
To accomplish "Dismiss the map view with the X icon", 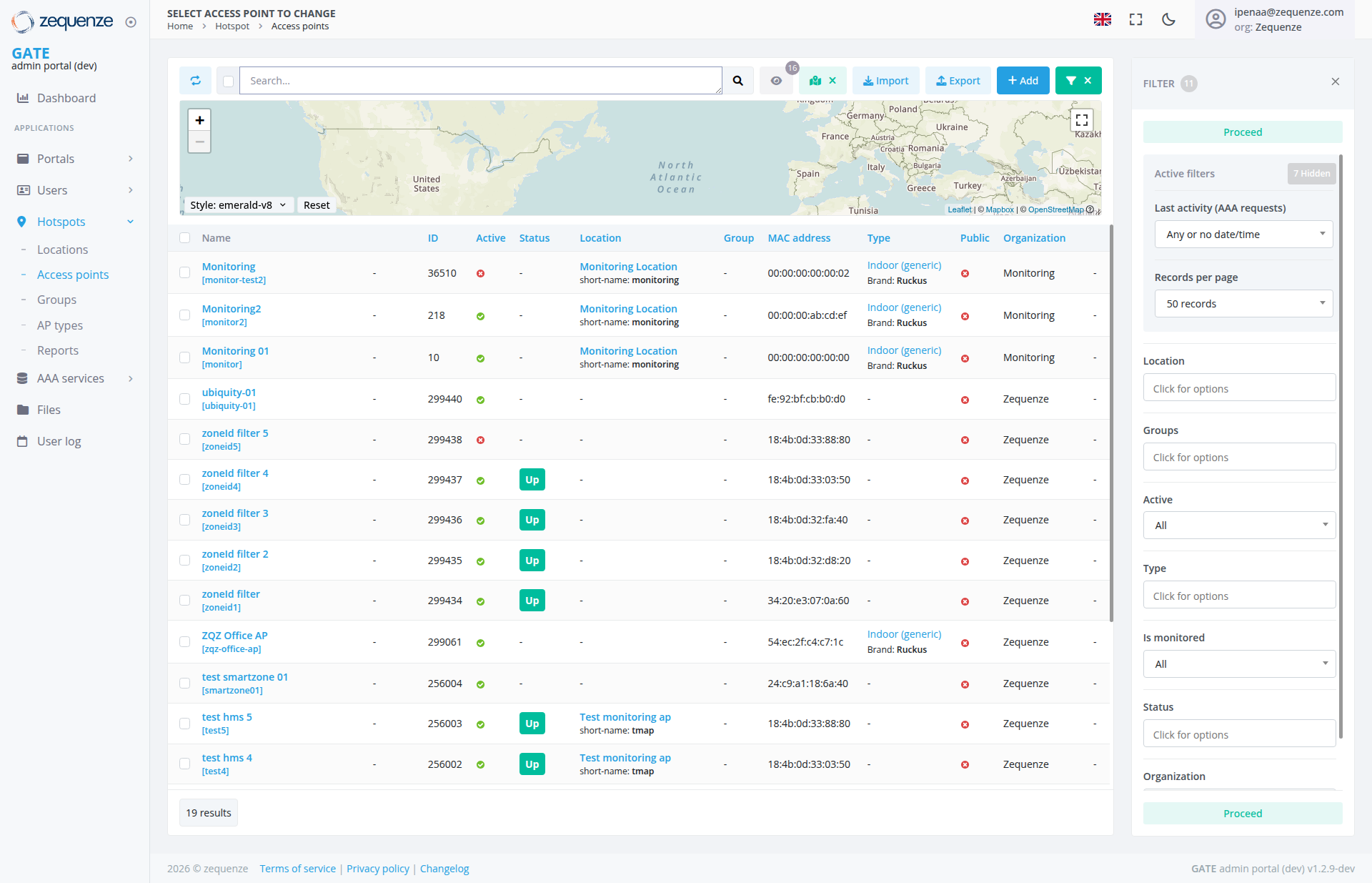I will [x=832, y=80].
